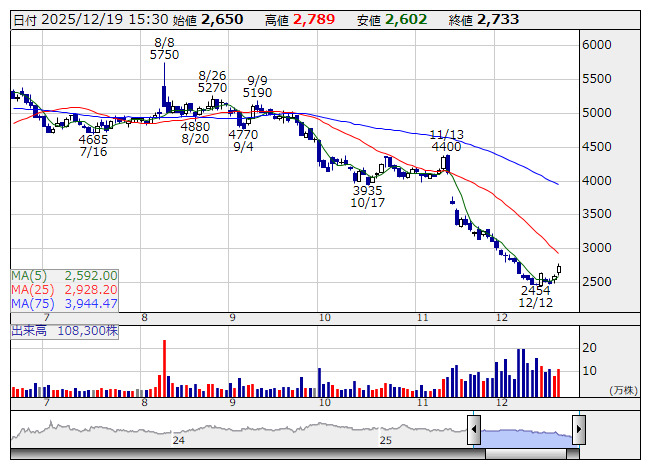Click the MA(75) 3,944.47 legend entry

tap(65, 304)
